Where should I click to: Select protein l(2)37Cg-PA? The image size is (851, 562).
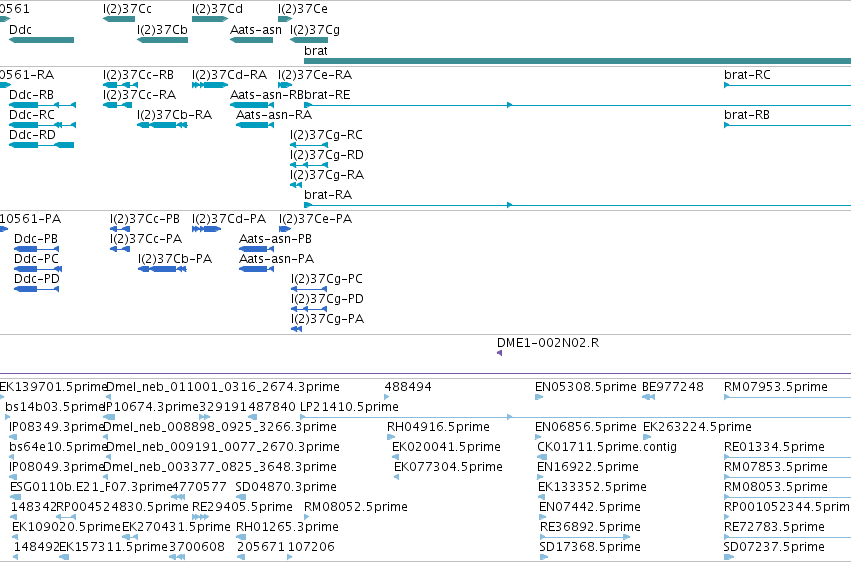296,329
